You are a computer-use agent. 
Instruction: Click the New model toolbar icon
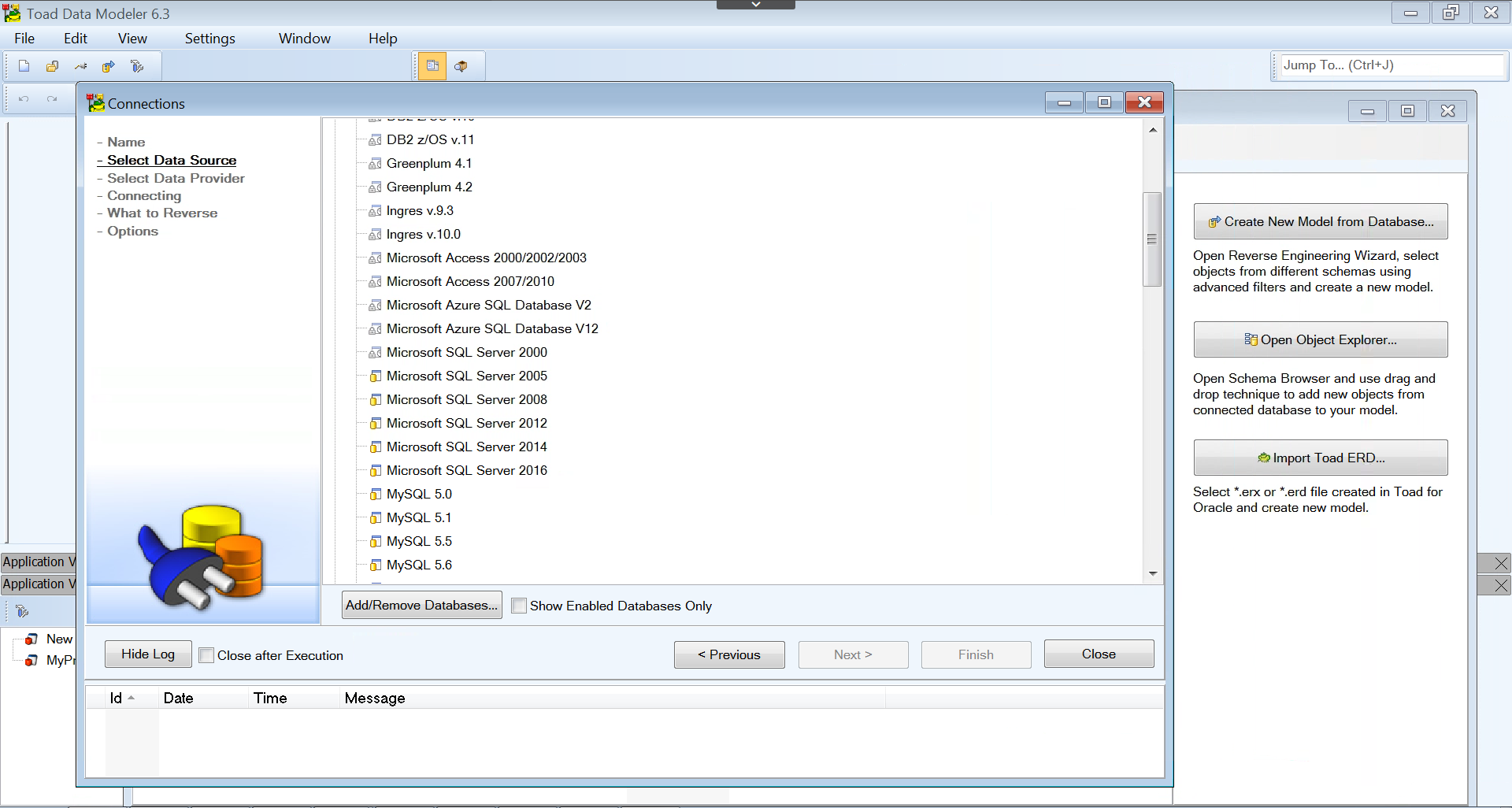click(x=24, y=66)
